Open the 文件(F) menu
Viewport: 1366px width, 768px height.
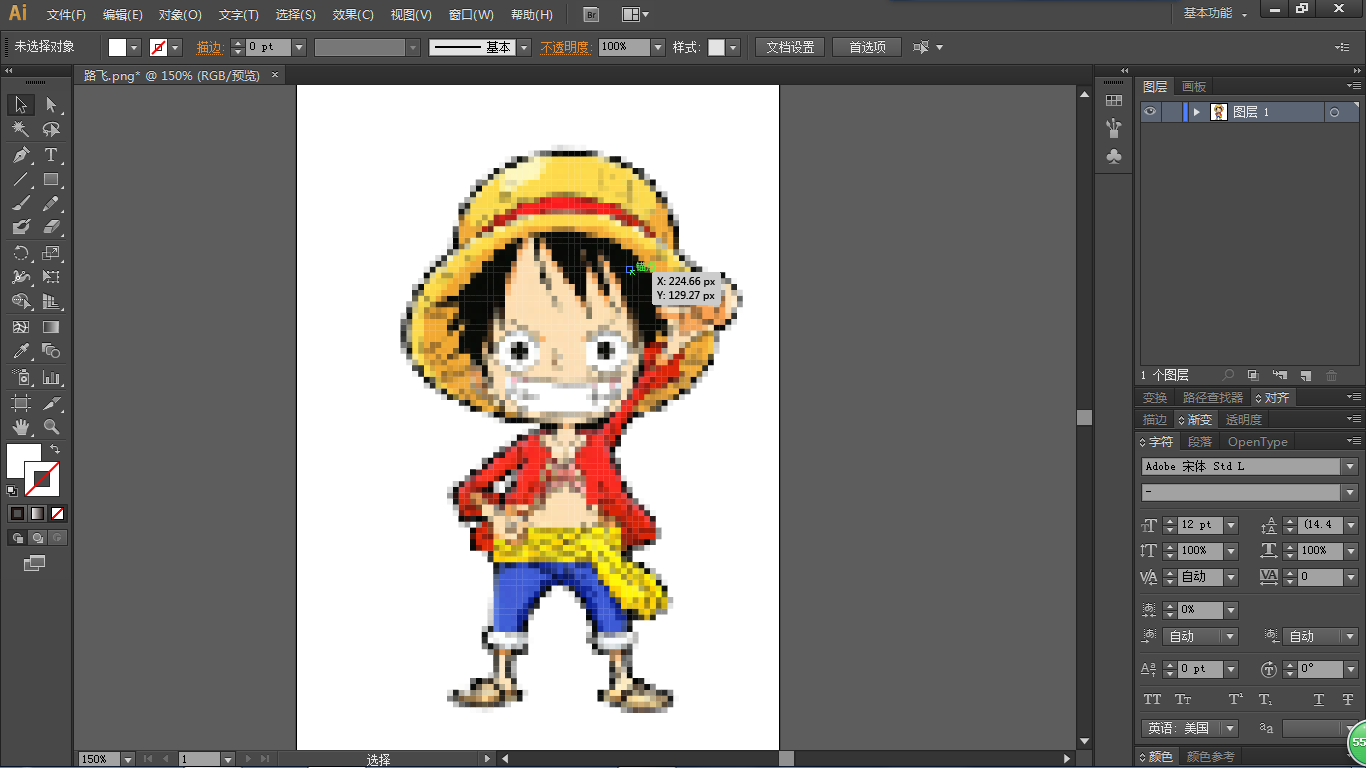click(66, 15)
